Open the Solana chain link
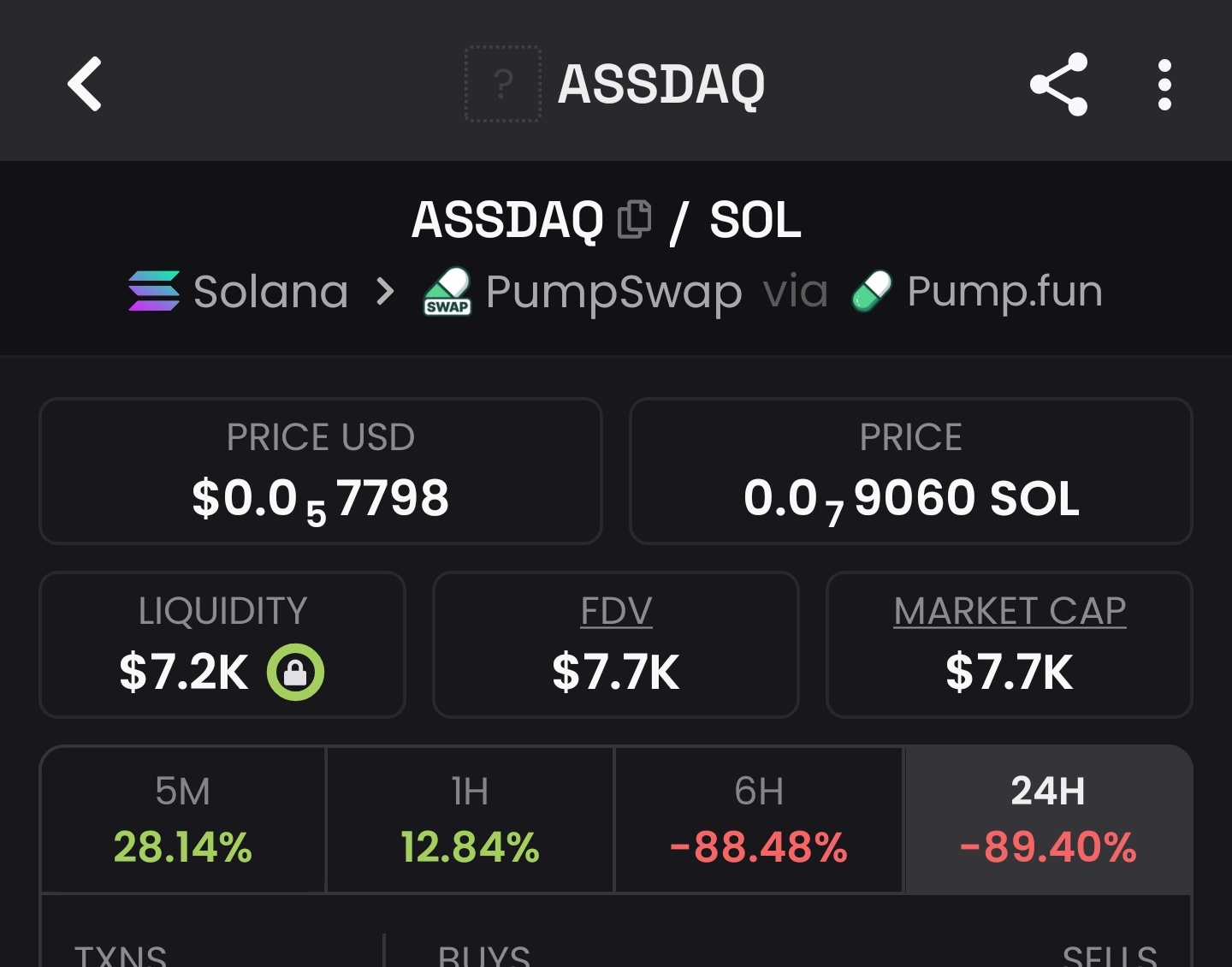 coord(271,292)
